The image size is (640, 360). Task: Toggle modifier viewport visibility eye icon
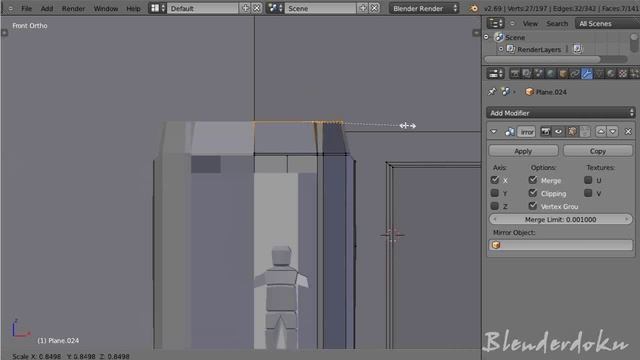tap(558, 131)
